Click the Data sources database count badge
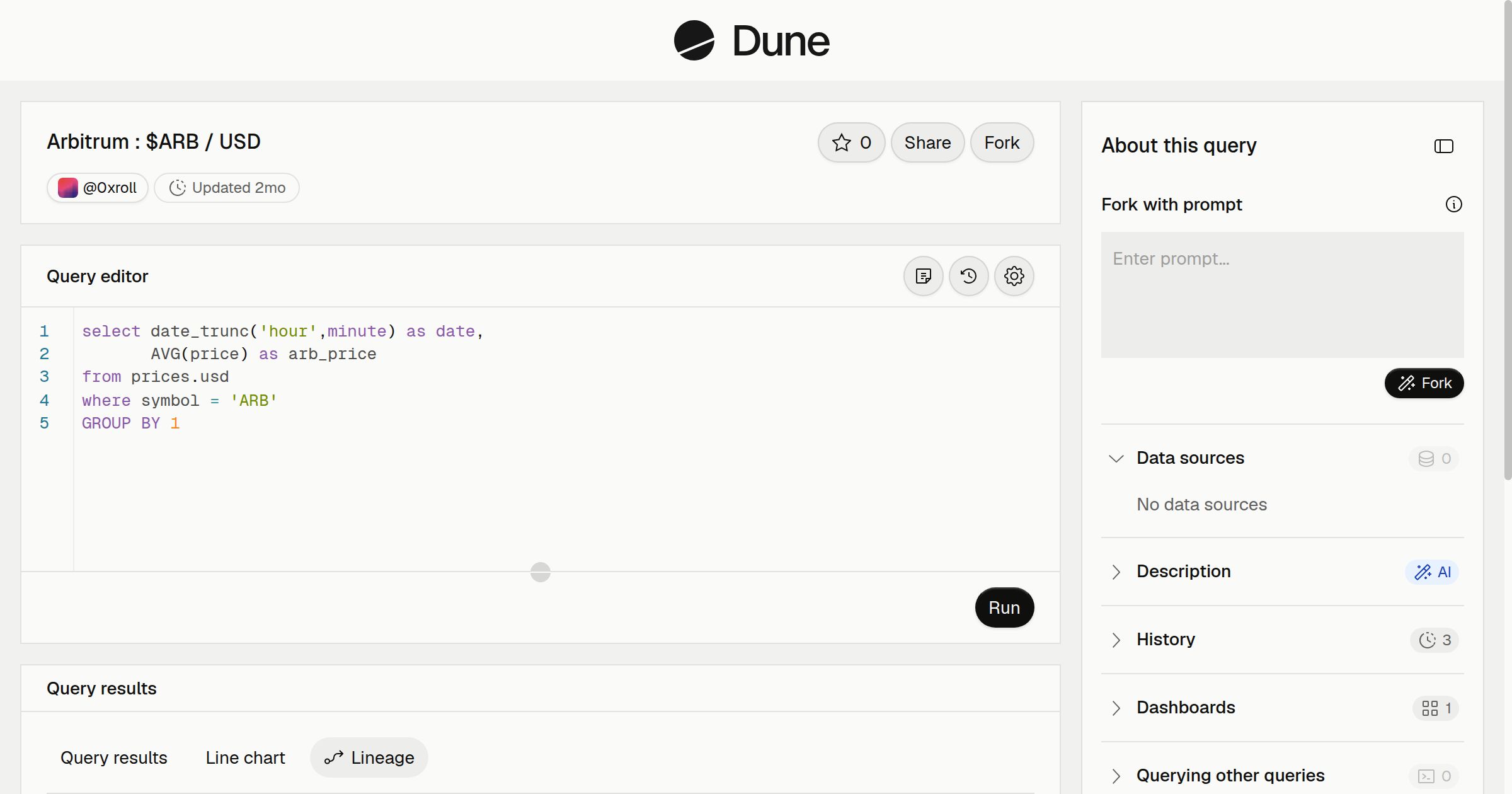The width and height of the screenshot is (1512, 794). pos(1434,459)
